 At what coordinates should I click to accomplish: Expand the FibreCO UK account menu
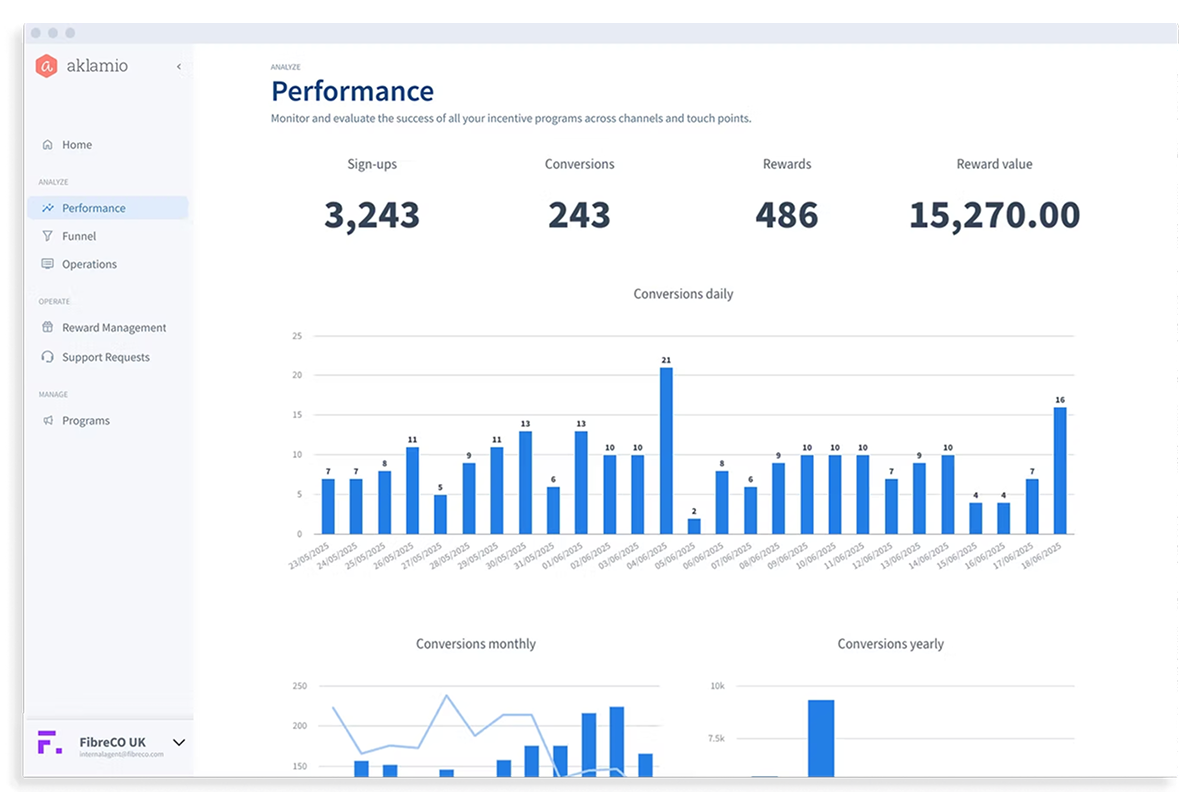(x=179, y=743)
